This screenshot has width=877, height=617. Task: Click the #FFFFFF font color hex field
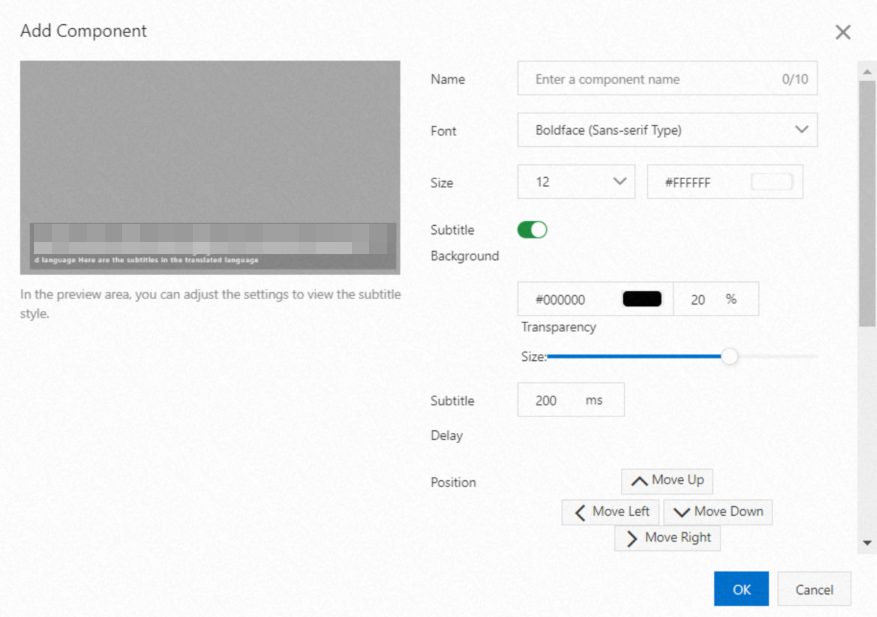tap(700, 182)
